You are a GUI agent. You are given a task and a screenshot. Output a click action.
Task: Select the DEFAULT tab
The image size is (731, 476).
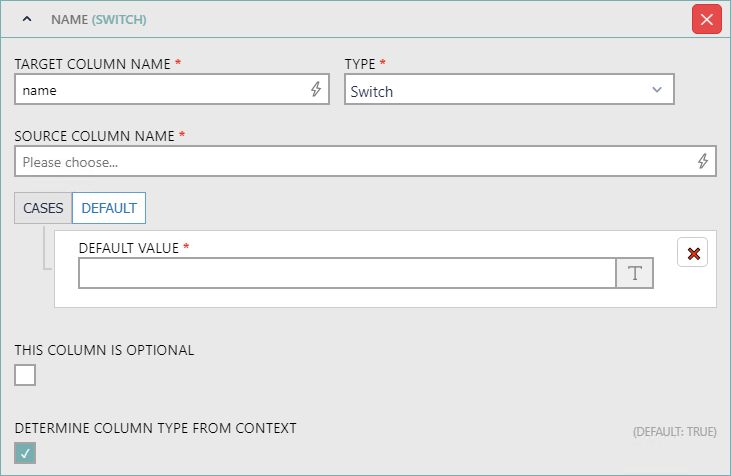109,208
